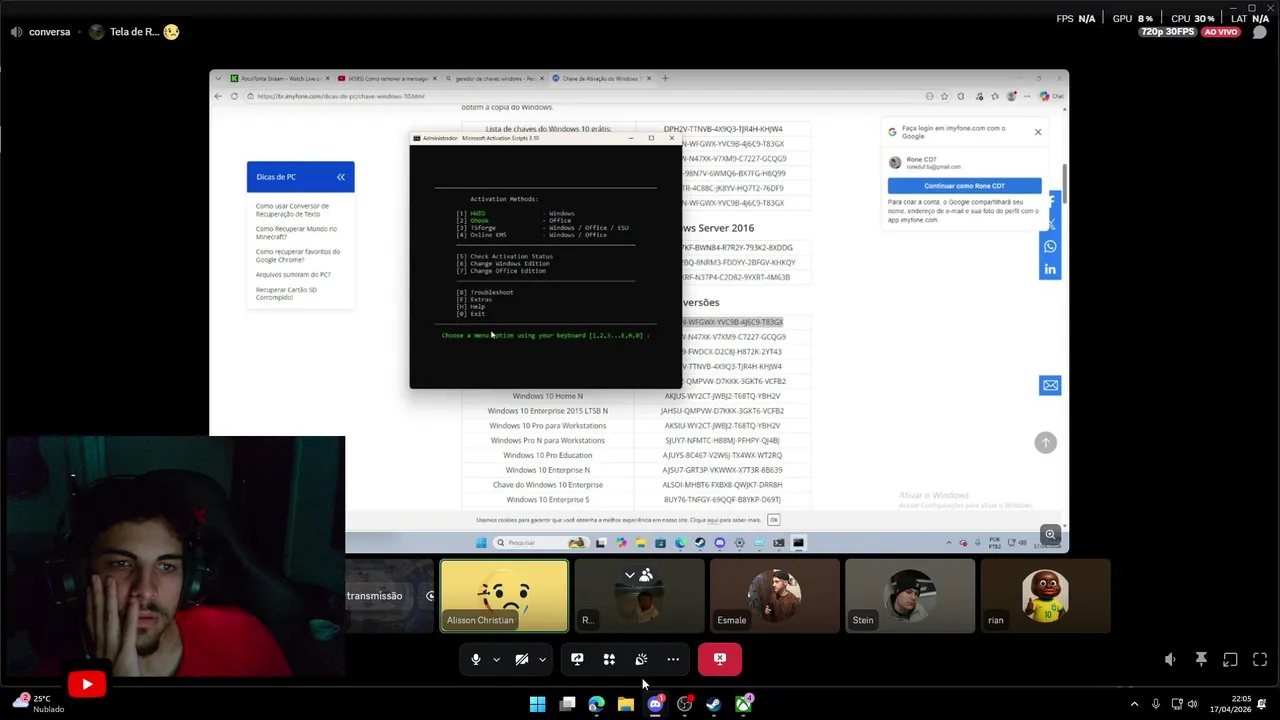This screenshot has height=720, width=1280.
Task: Open the Windows Start menu
Action: (x=537, y=704)
